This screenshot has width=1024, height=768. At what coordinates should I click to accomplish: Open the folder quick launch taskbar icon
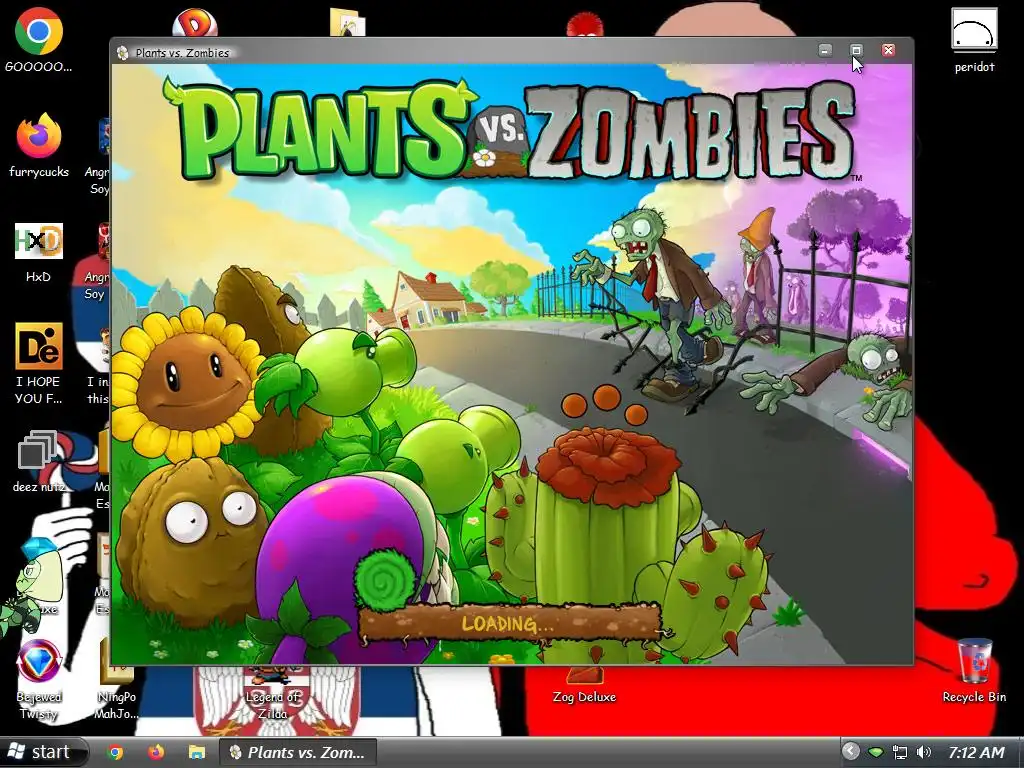tap(197, 752)
